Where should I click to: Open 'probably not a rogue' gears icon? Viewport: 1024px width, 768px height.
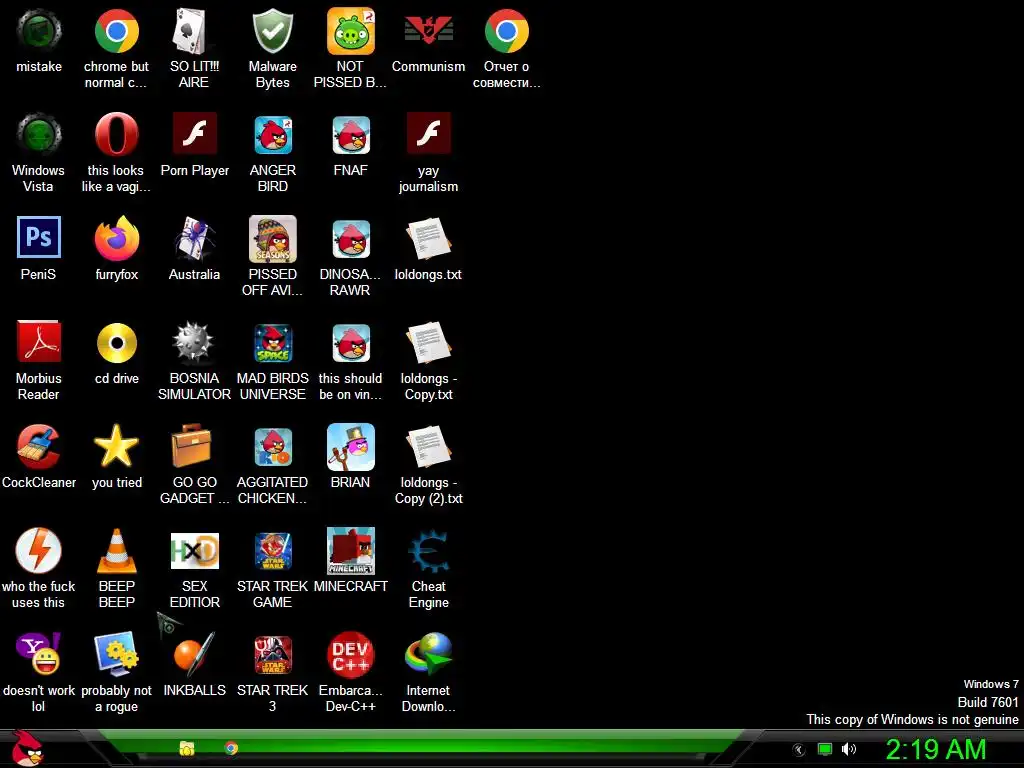tap(116, 655)
